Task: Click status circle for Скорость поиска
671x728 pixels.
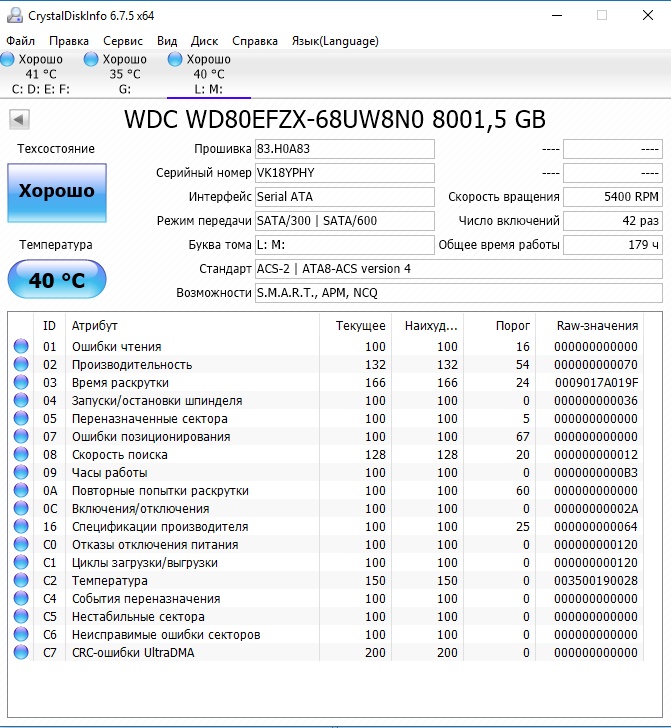Action: pos(20,454)
